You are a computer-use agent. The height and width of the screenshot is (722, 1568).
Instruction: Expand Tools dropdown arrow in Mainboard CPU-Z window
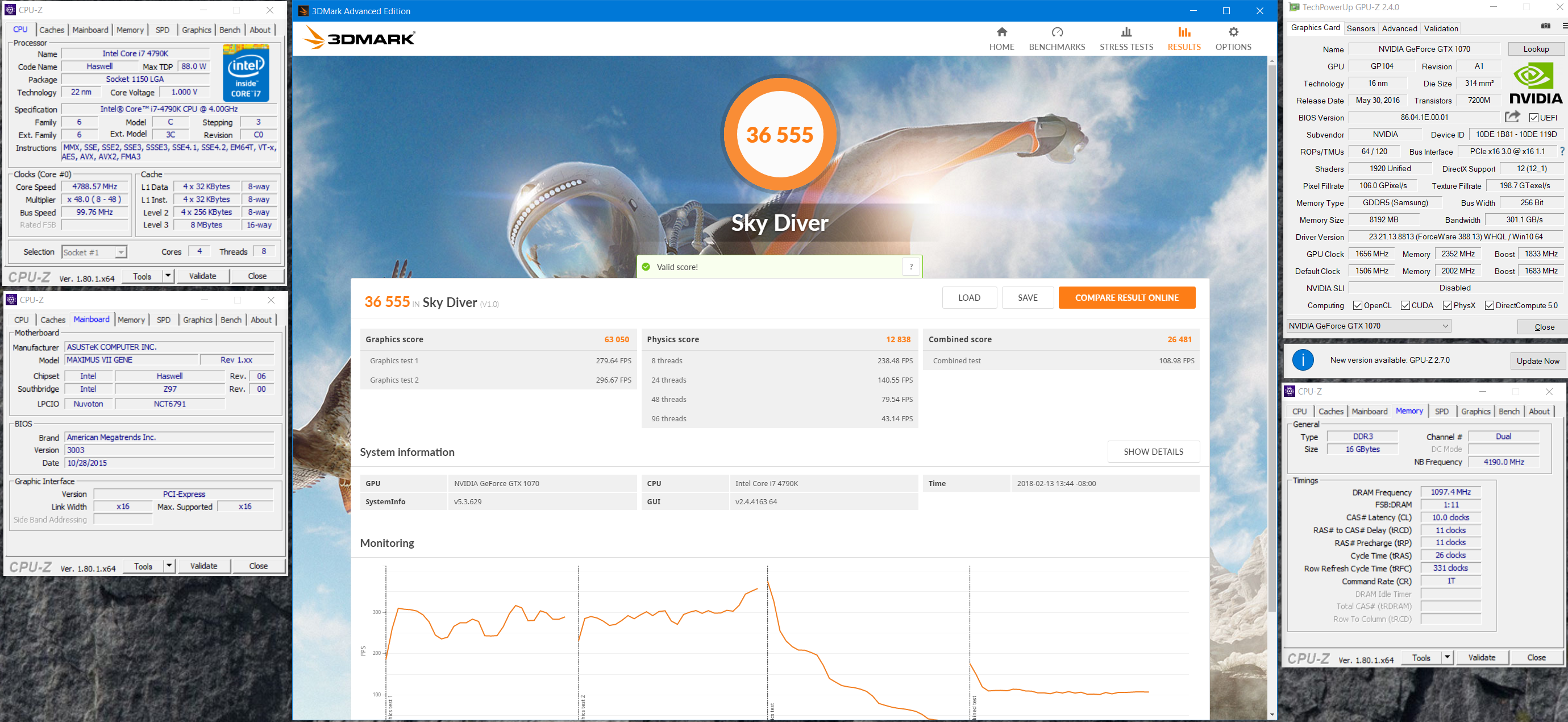(x=169, y=566)
